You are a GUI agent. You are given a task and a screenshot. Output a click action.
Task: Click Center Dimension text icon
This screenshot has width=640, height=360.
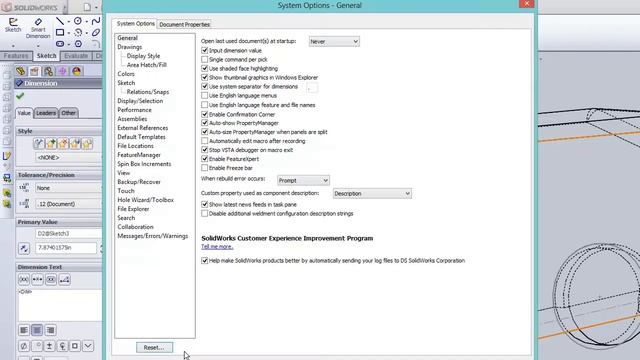(37, 280)
